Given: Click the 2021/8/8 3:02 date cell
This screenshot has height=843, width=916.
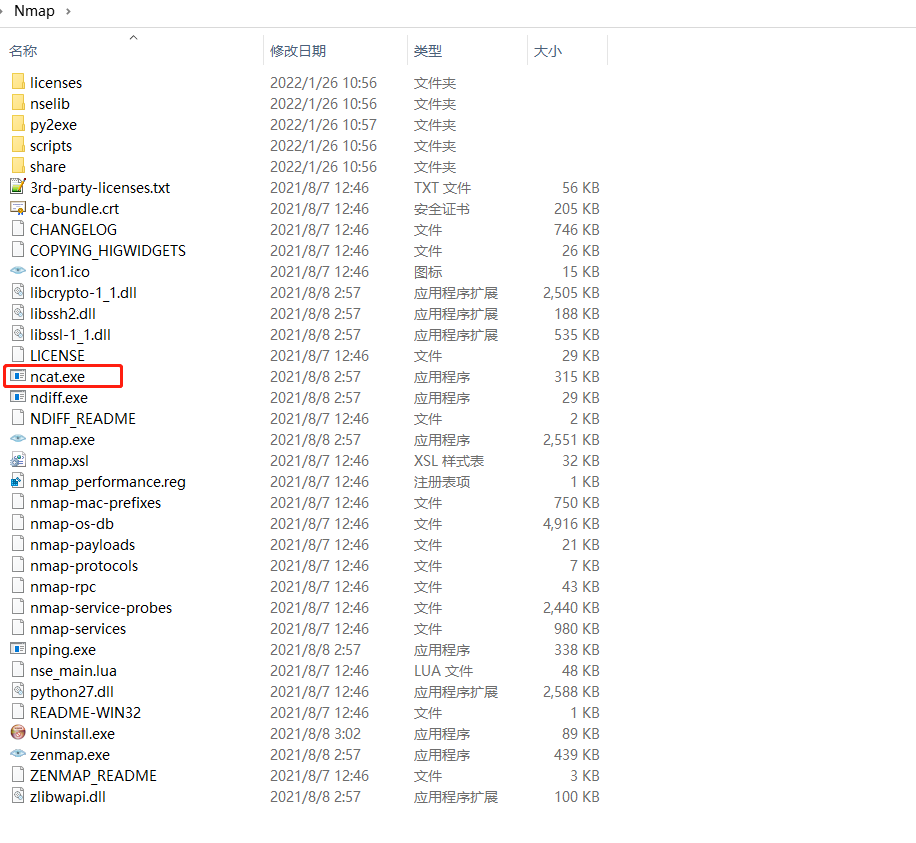Looking at the screenshot, I should [x=315, y=734].
